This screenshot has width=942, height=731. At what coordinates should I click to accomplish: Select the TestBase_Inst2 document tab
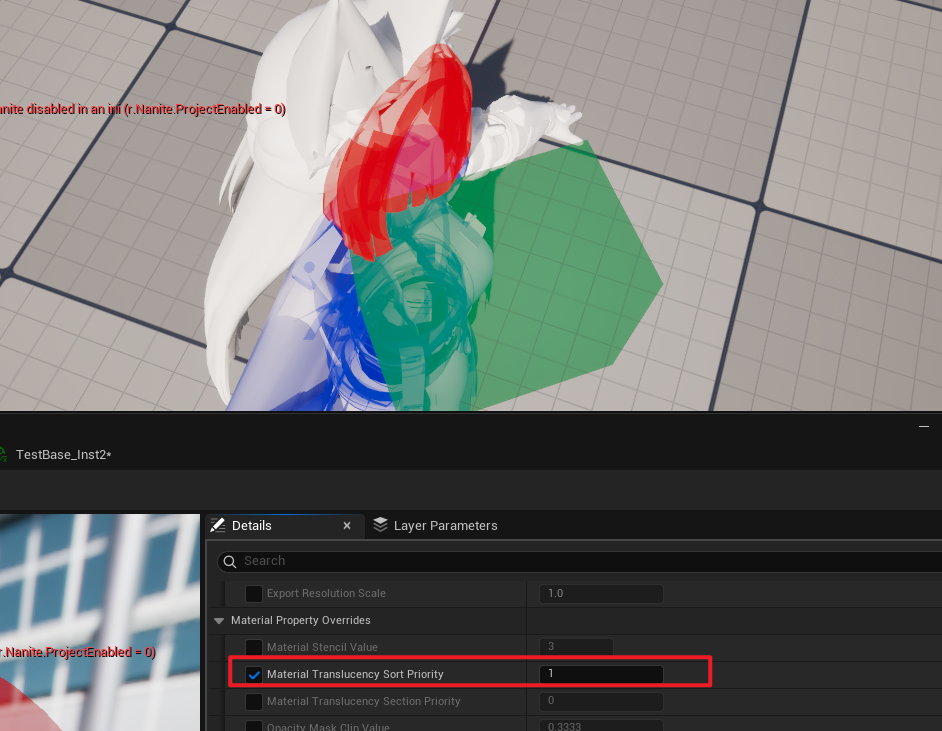62,455
